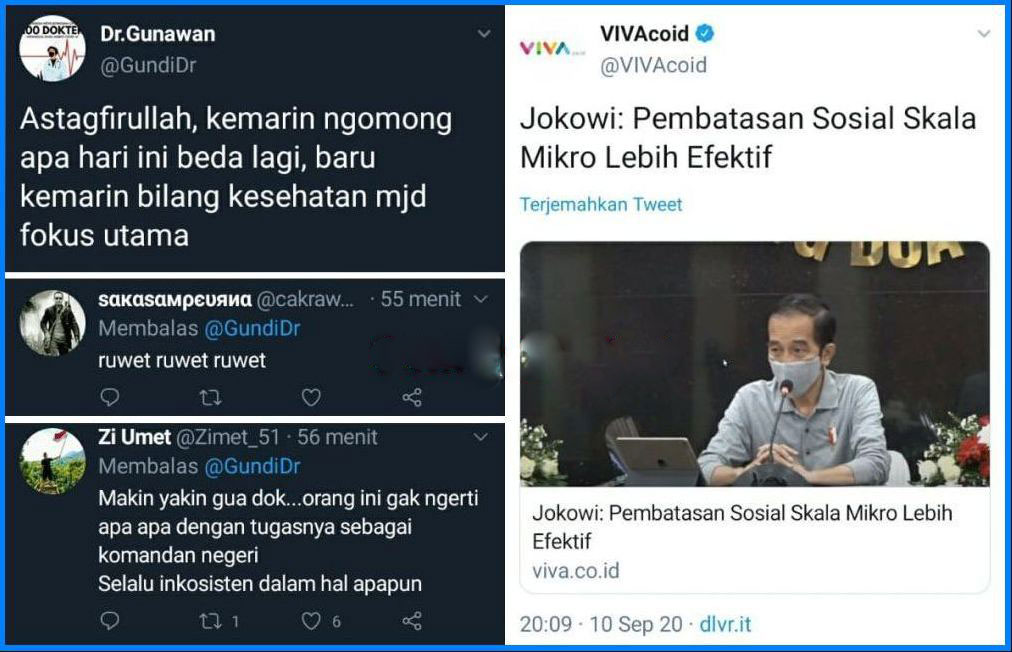This screenshot has width=1012, height=652.
Task: Like Zi Umet's reply
Action: tap(311, 621)
